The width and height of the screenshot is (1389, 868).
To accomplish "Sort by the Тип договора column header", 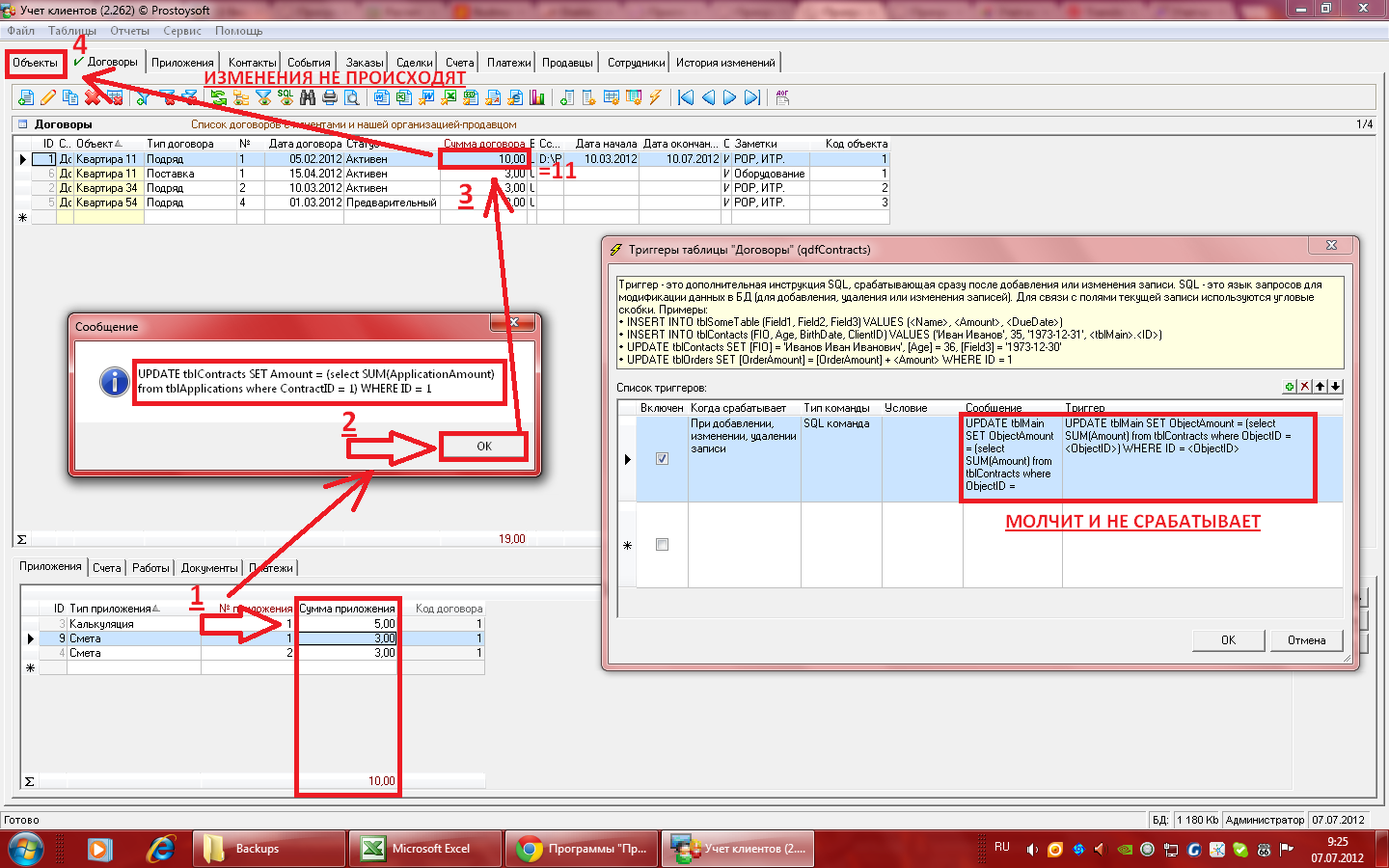I will tap(190, 144).
